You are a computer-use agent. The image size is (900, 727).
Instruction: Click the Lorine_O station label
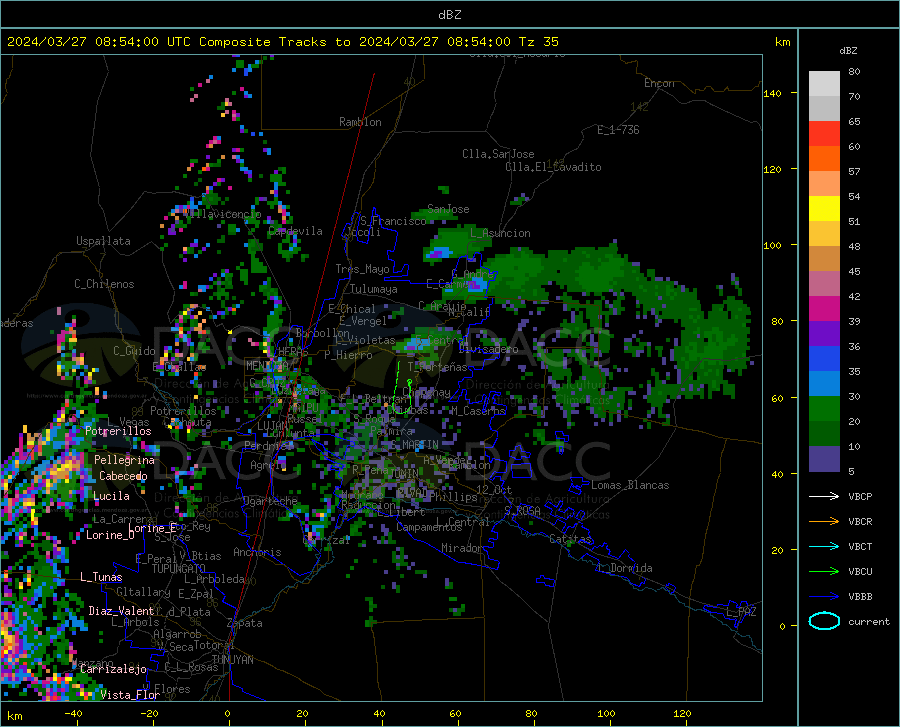point(110,535)
